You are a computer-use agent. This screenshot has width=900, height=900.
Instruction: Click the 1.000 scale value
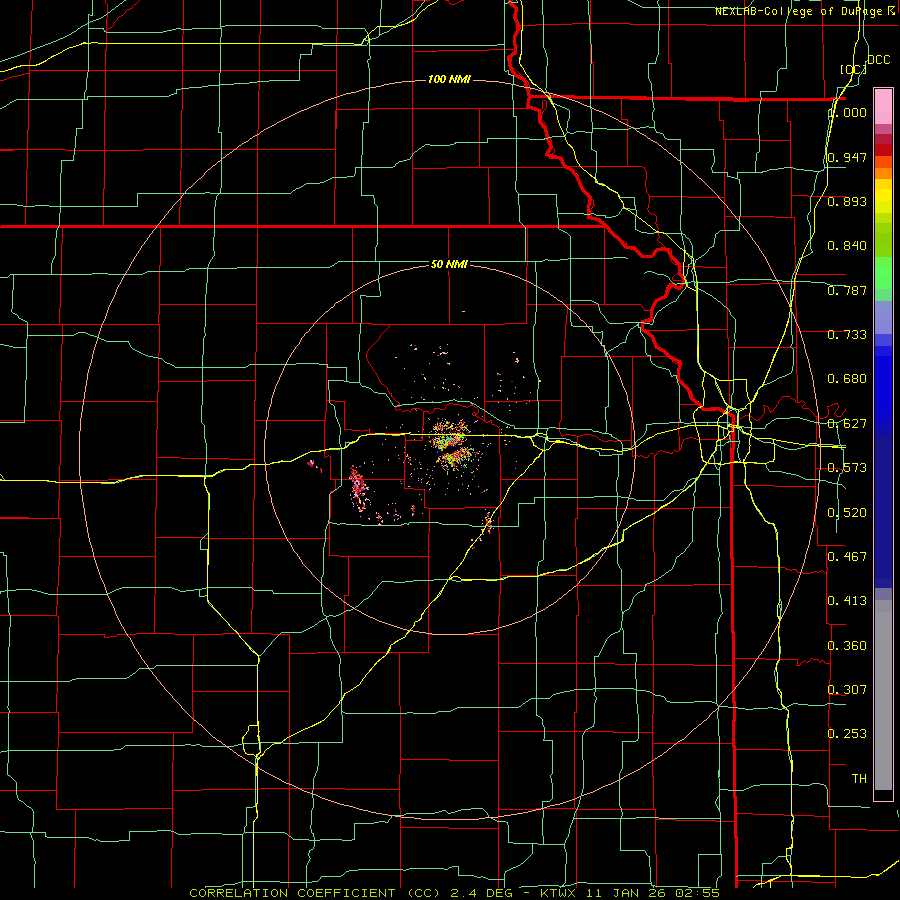(847, 112)
